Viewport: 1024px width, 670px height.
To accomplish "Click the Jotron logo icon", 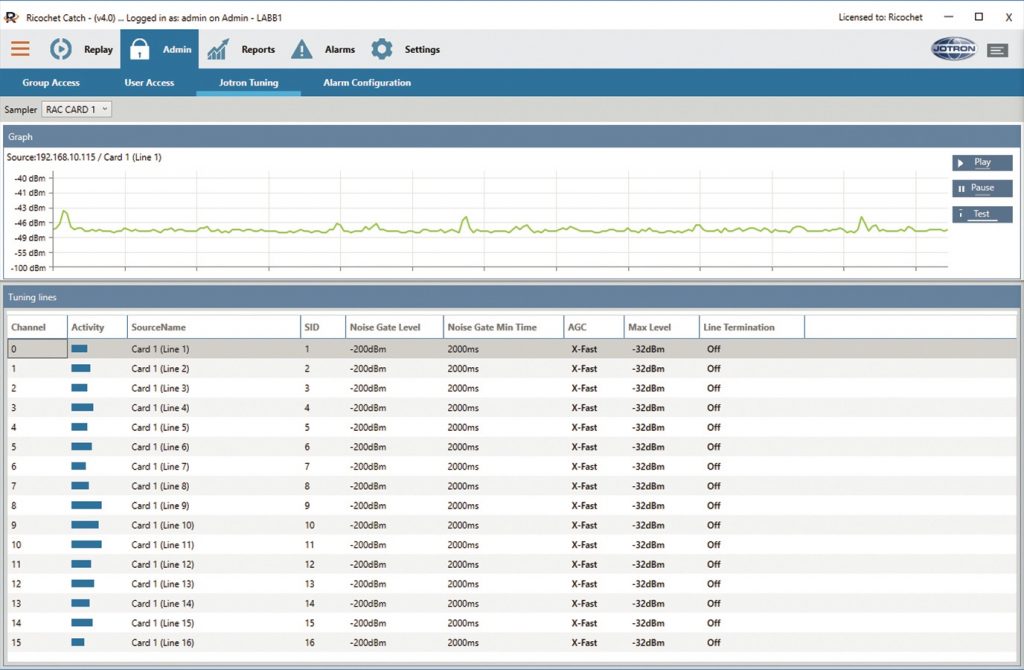I will coord(953,49).
